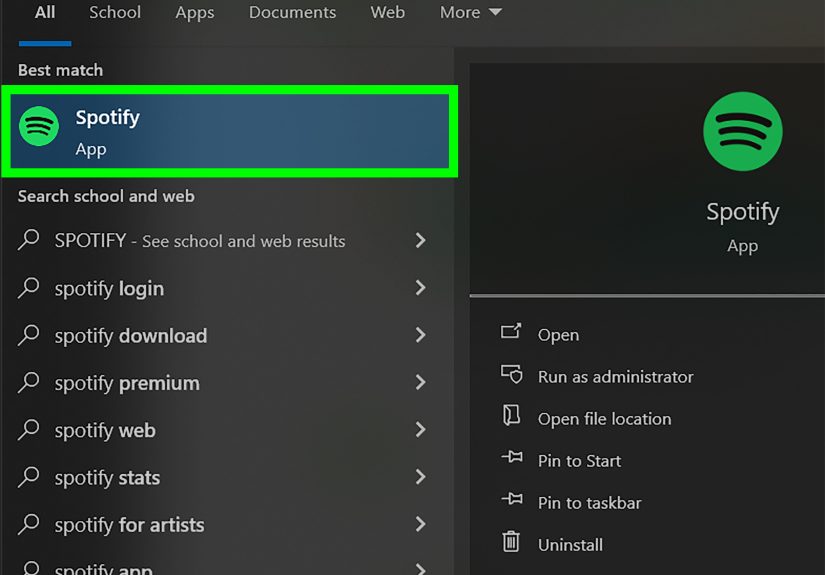Expand chevron for SPOTIFY web results
The width and height of the screenshot is (825, 575).
[420, 241]
